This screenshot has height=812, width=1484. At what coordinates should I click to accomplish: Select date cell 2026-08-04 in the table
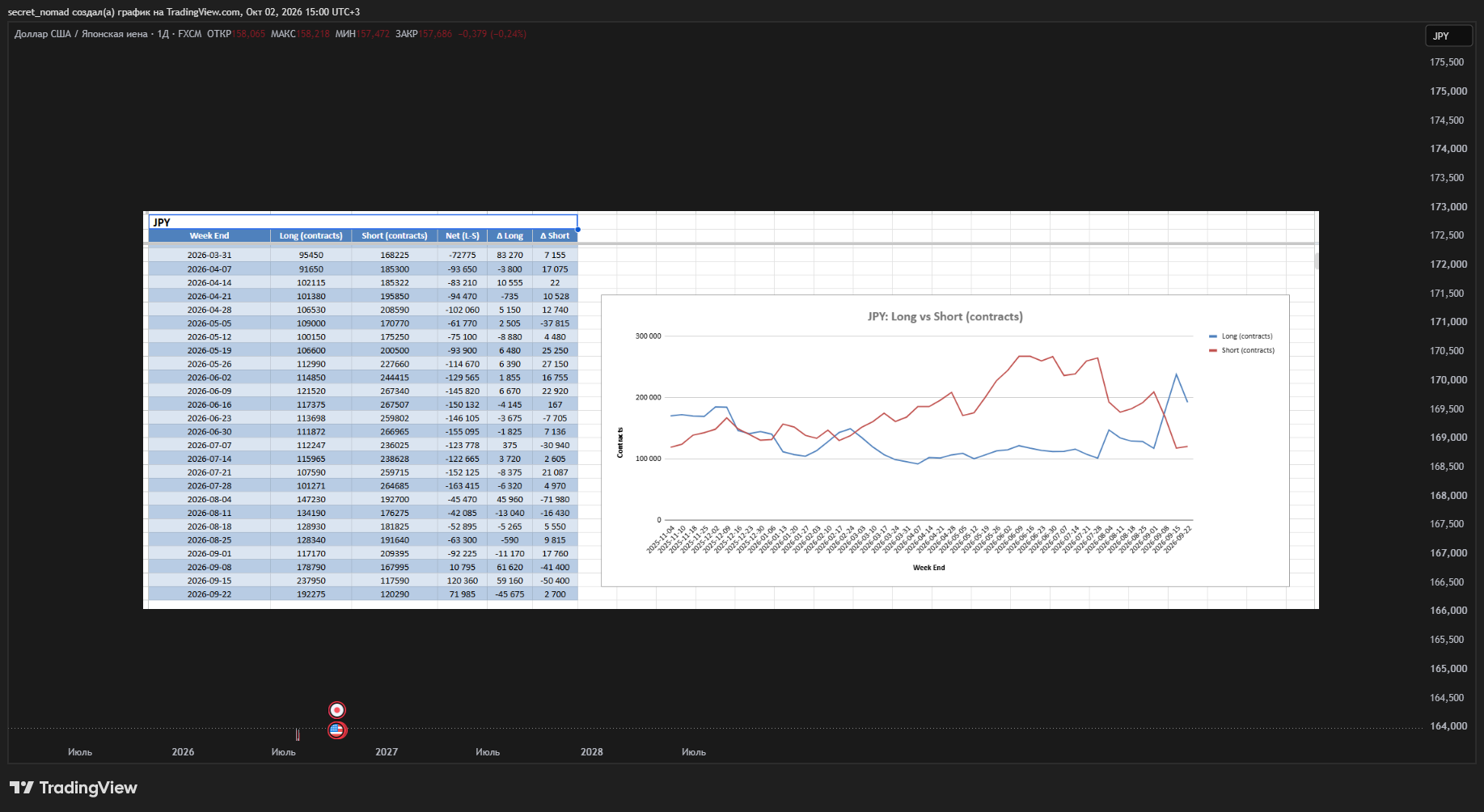click(x=209, y=500)
